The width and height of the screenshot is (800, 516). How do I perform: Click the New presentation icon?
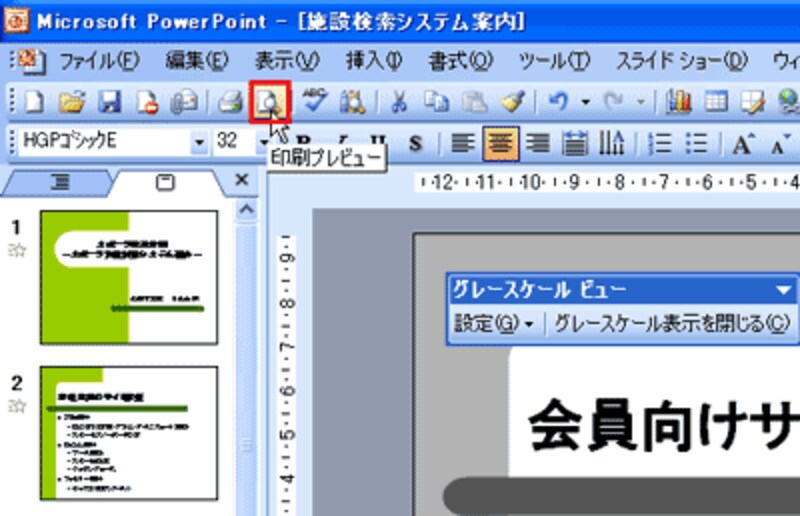(x=34, y=102)
